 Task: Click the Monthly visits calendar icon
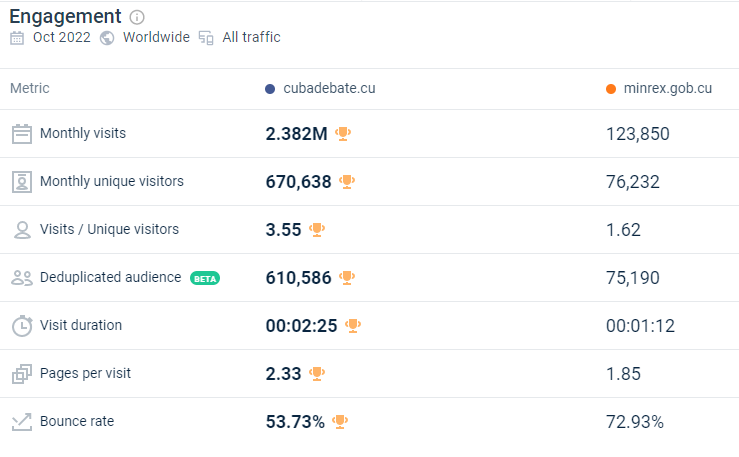(x=22, y=134)
